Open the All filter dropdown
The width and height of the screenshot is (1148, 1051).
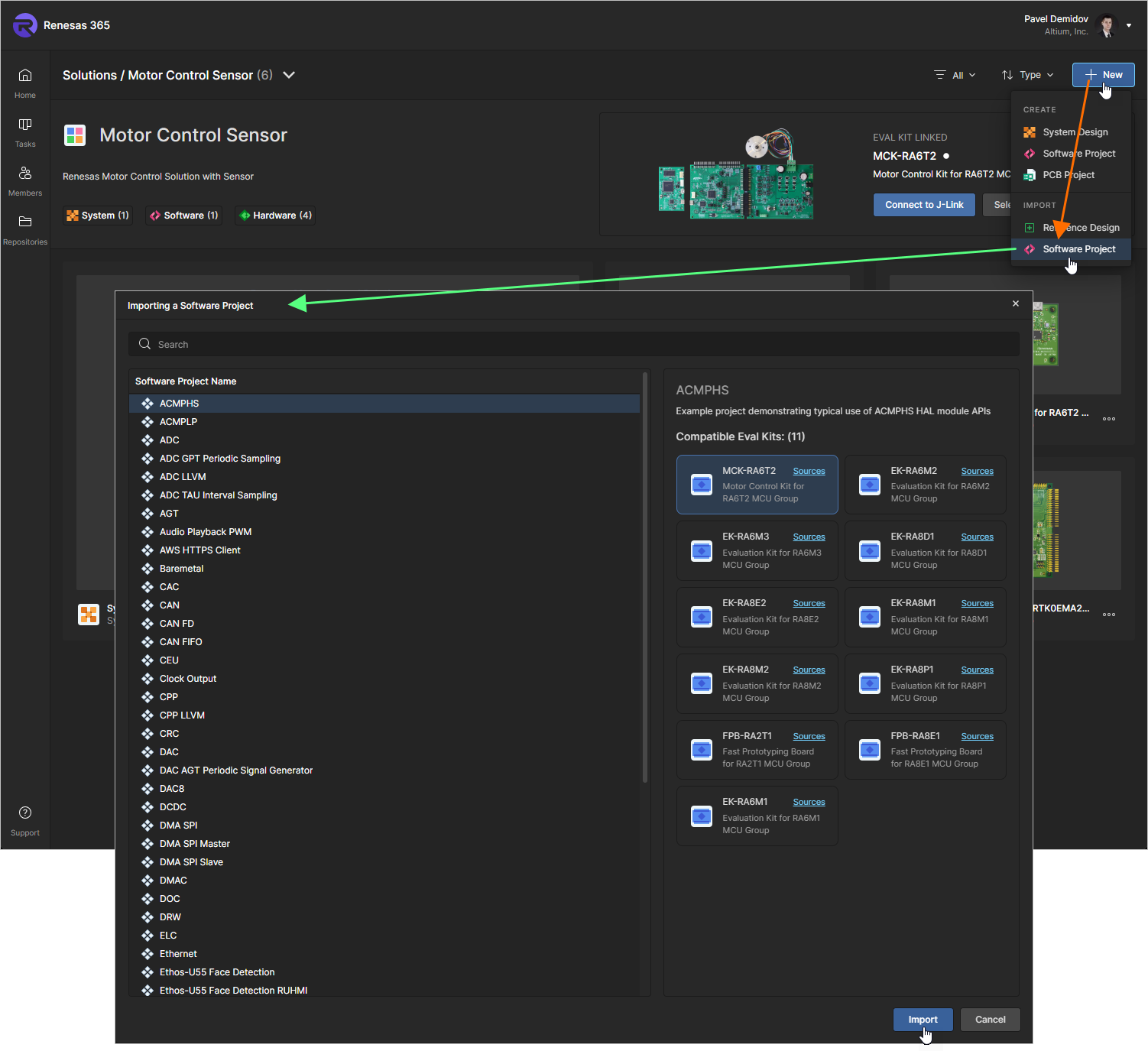coord(955,75)
